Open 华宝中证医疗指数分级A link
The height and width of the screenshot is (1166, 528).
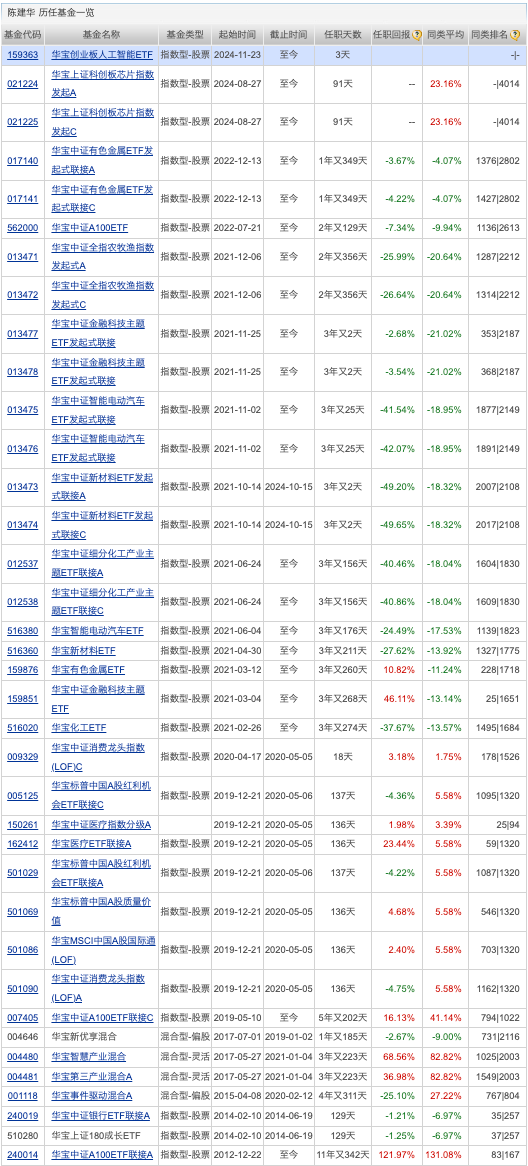[x=101, y=824]
